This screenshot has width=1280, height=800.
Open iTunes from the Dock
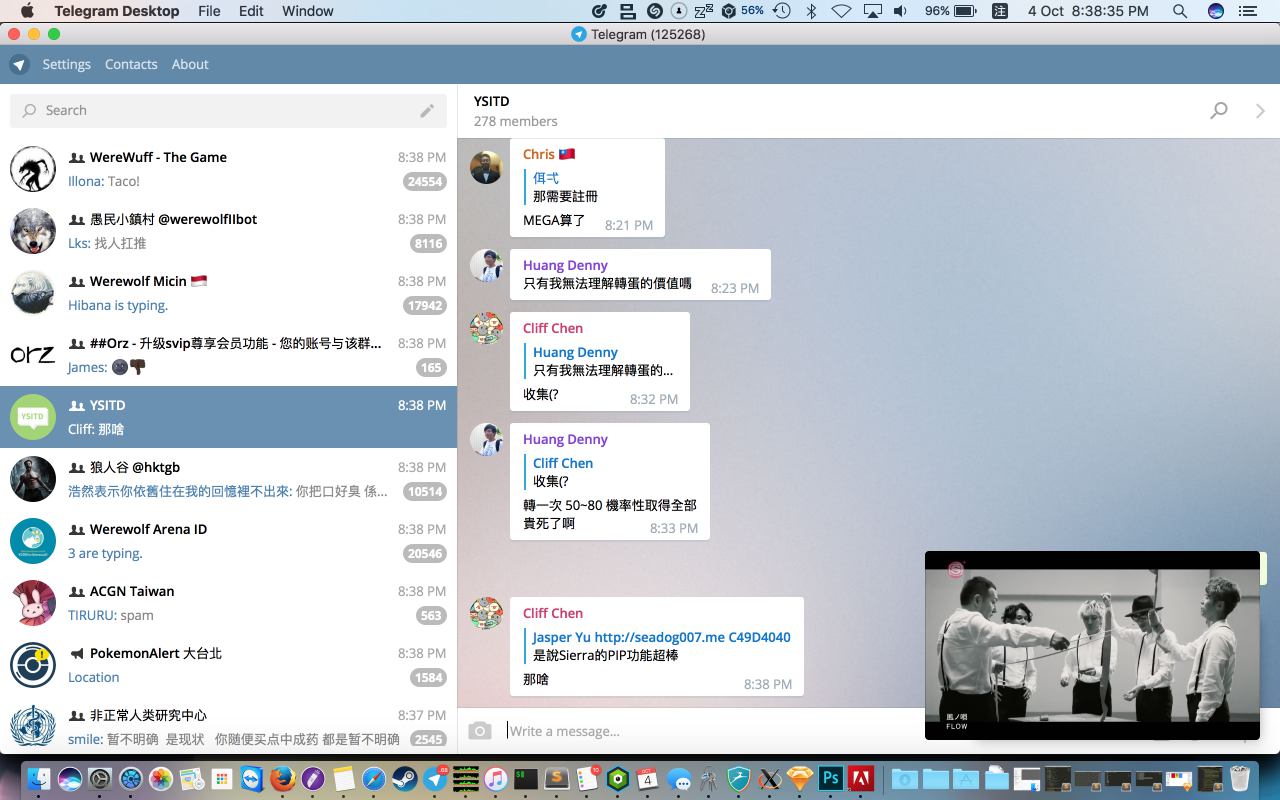pyautogui.click(x=496, y=778)
